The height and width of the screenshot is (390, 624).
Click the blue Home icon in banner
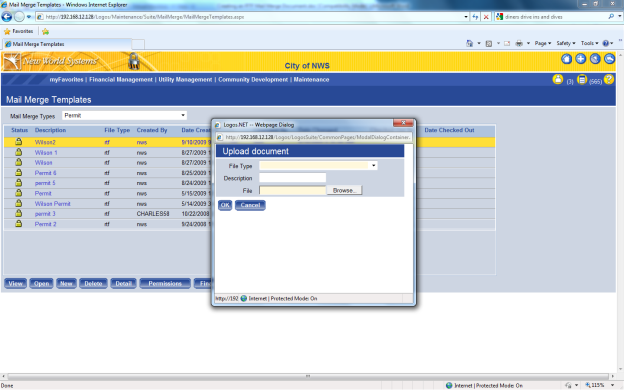(566, 59)
